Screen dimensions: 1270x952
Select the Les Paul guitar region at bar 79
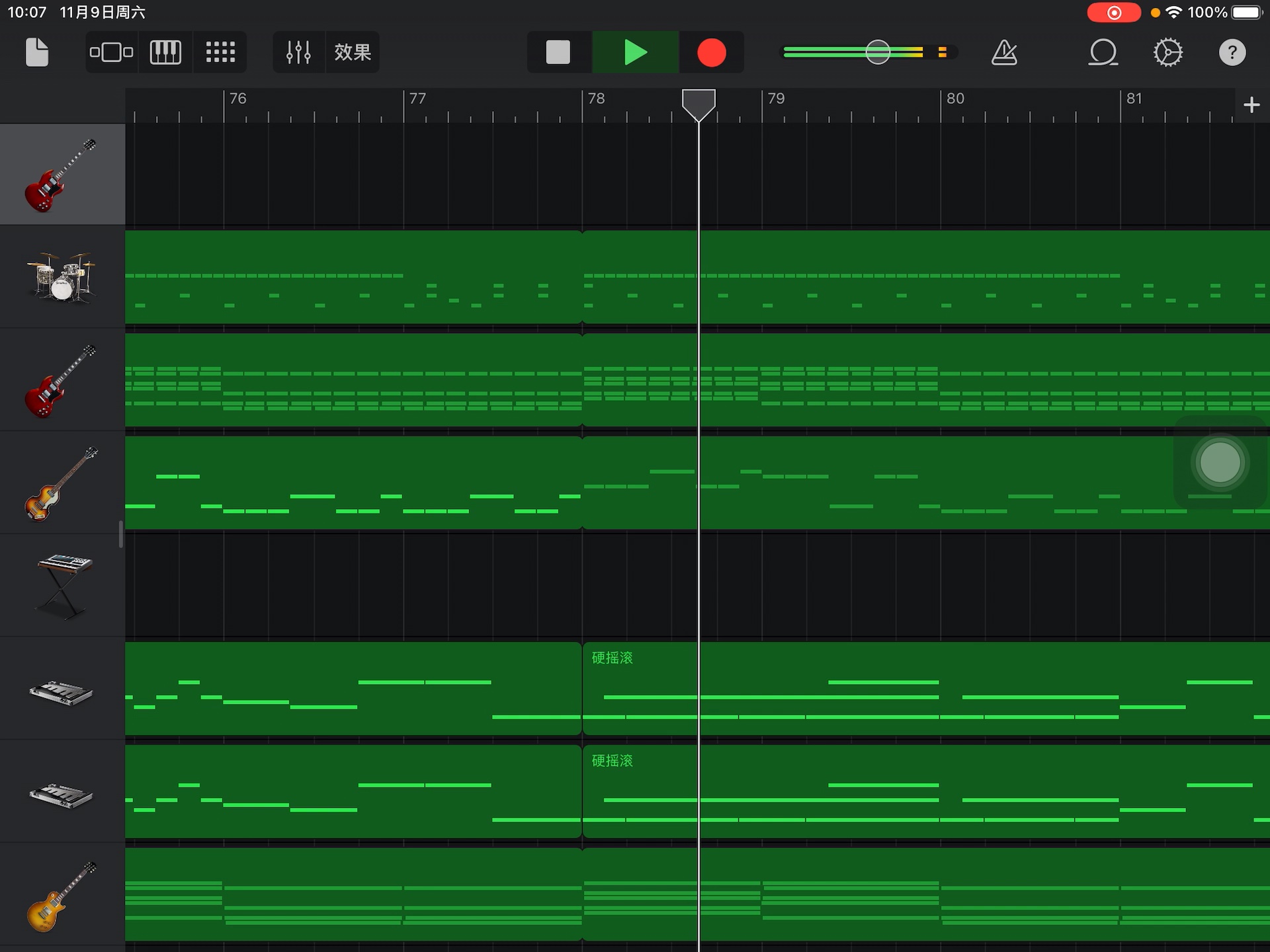pos(926,894)
